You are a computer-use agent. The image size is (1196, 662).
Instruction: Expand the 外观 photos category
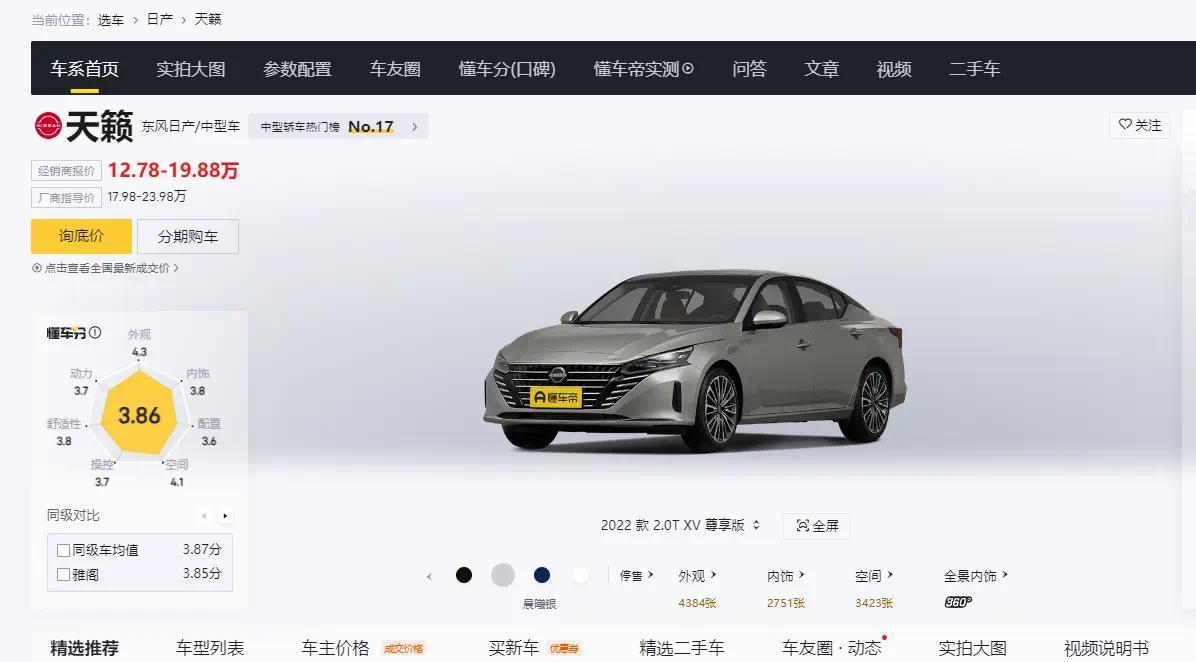(x=697, y=576)
